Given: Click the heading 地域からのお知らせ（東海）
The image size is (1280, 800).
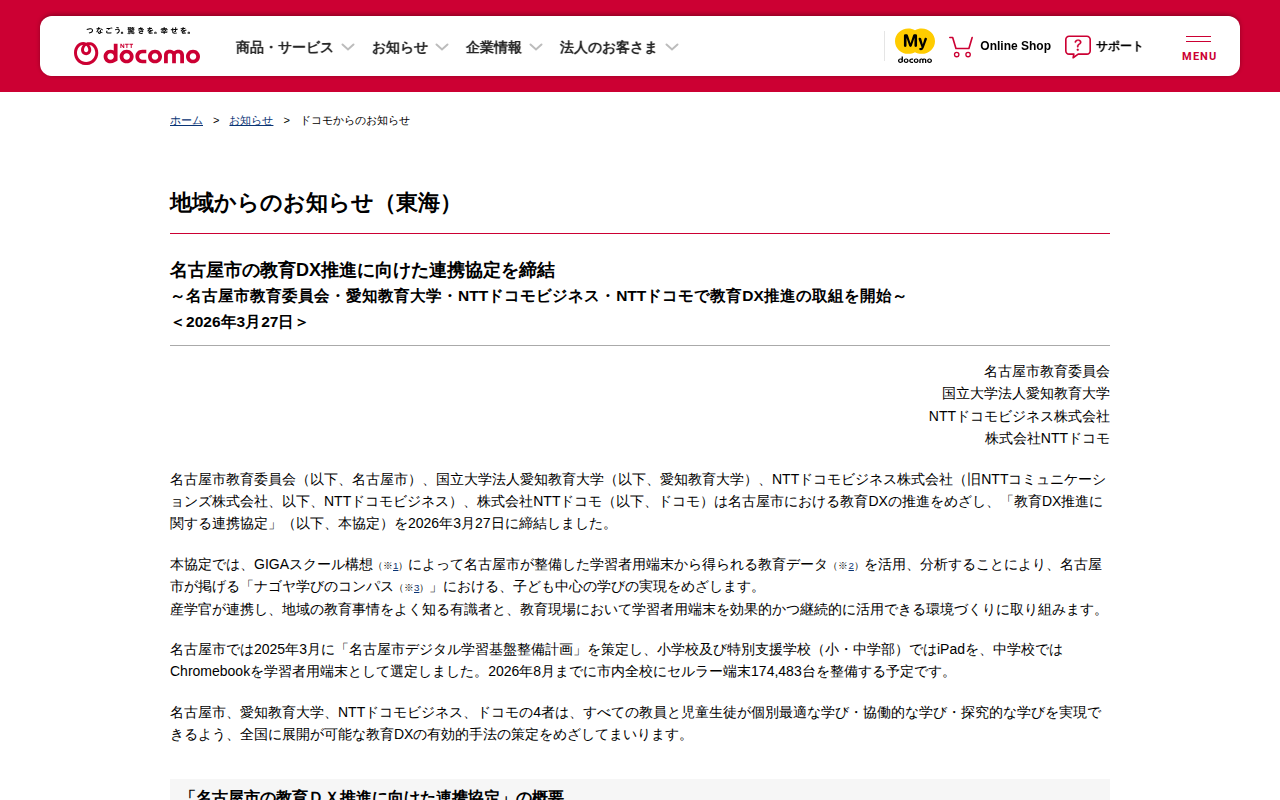Looking at the screenshot, I should coord(316,203).
